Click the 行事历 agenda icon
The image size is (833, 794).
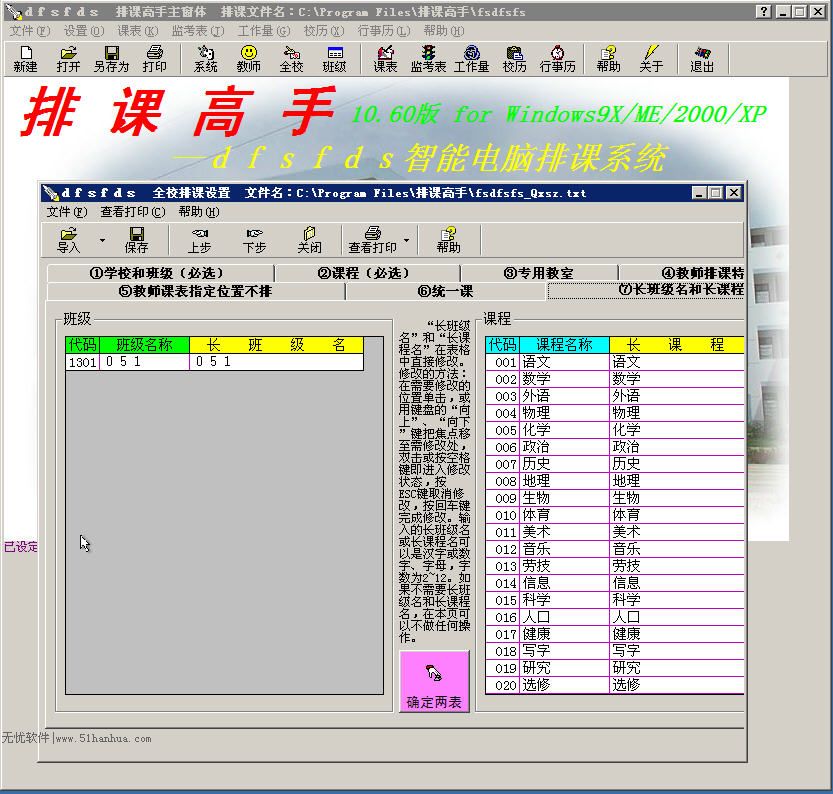pyautogui.click(x=557, y=58)
